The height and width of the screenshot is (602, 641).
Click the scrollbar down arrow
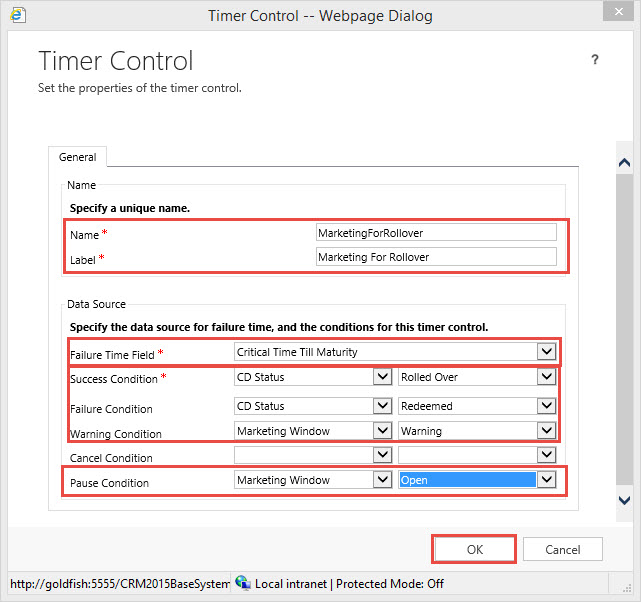point(625,500)
